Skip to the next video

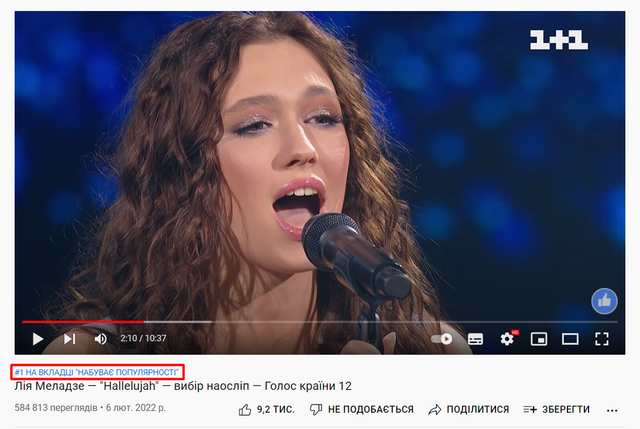(69, 339)
